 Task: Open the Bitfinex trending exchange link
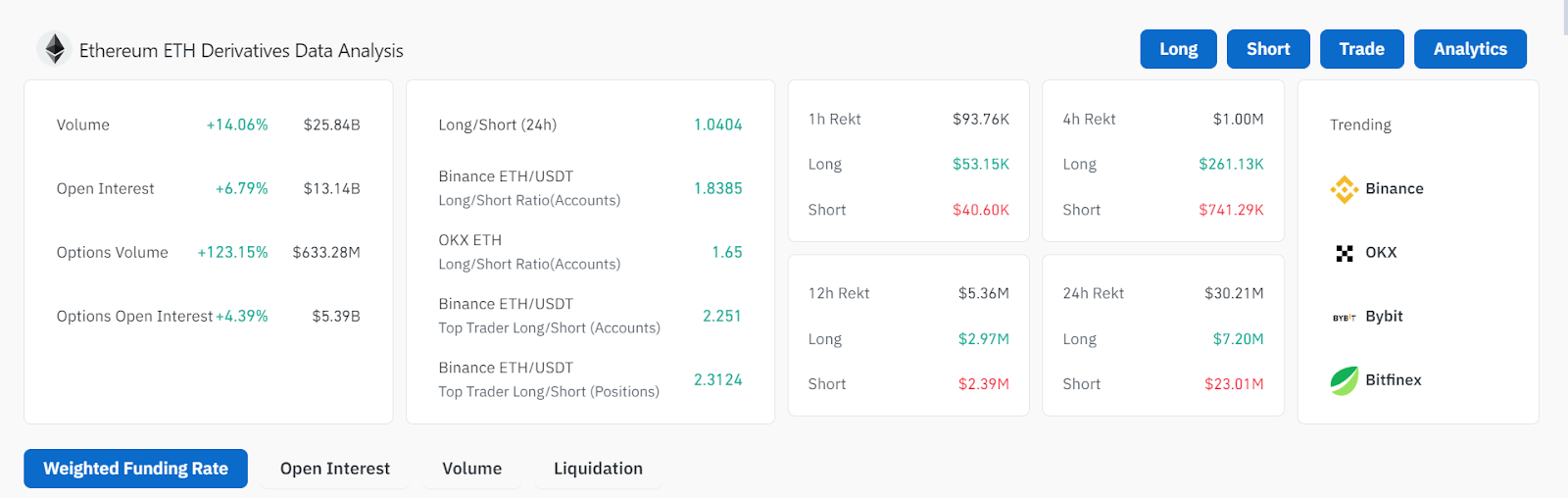click(x=1393, y=380)
